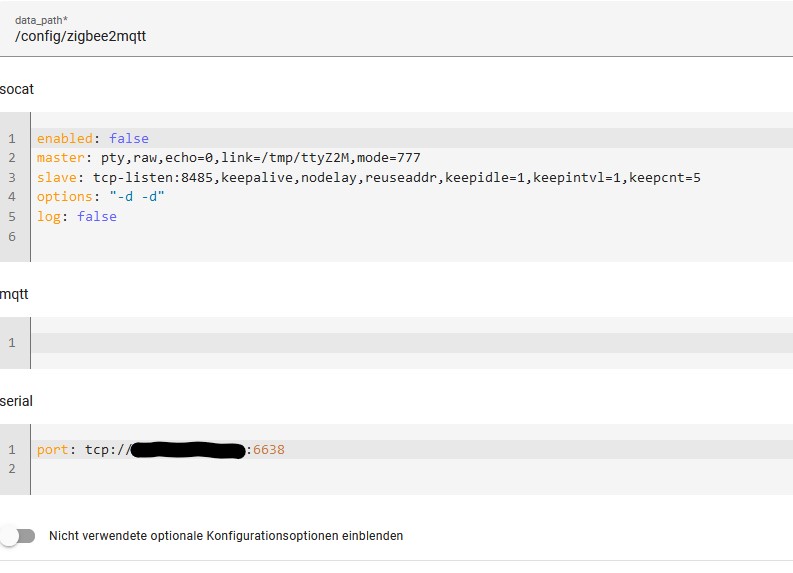Click the socat options "-d -d" line
The image size is (793, 573).
pyautogui.click(x=101, y=197)
